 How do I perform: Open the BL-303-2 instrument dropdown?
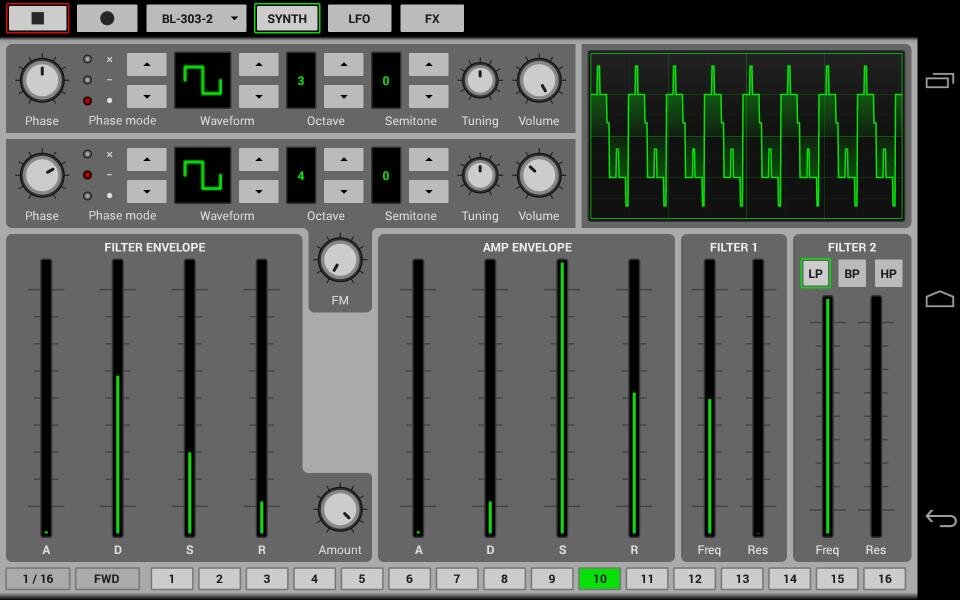(x=196, y=18)
